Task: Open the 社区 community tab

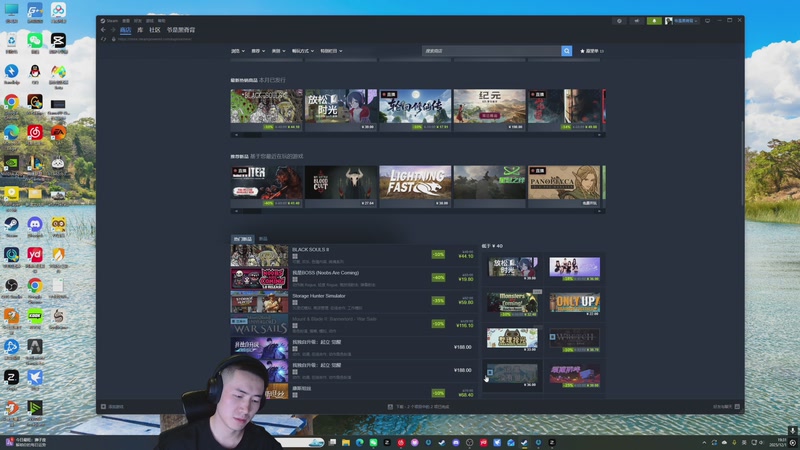Action: click(x=155, y=30)
